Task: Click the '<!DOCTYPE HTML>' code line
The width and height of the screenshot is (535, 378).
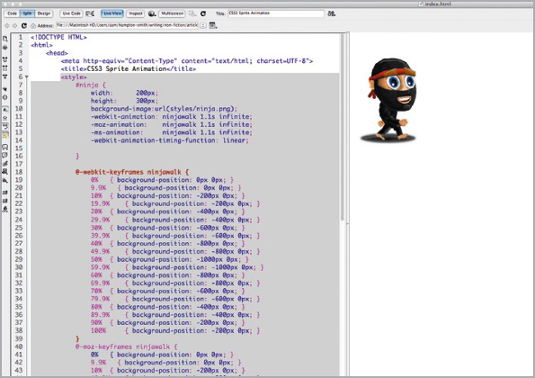Action: [59, 37]
